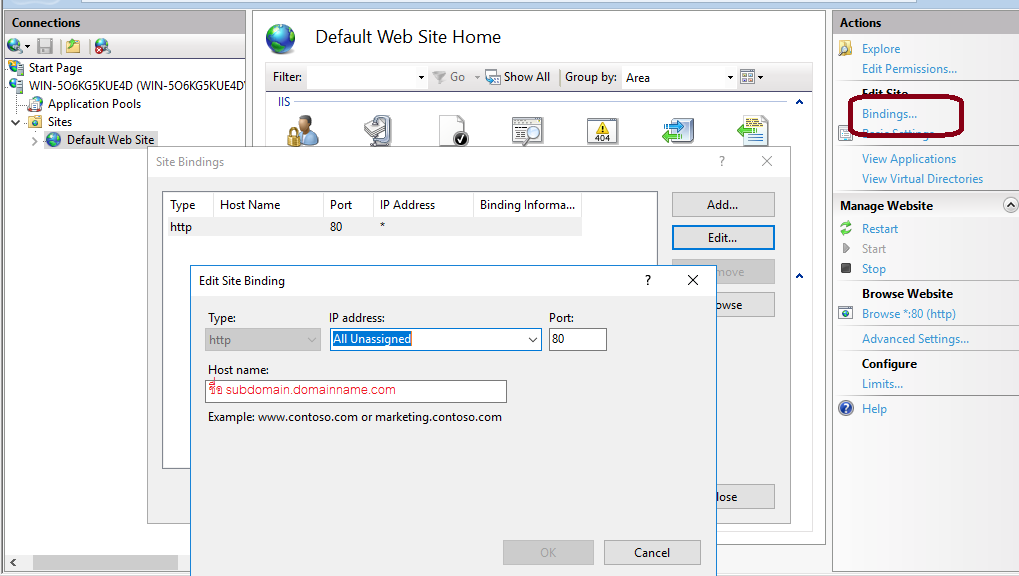Click the IP Address column header
The width and height of the screenshot is (1019, 576).
pyautogui.click(x=423, y=205)
